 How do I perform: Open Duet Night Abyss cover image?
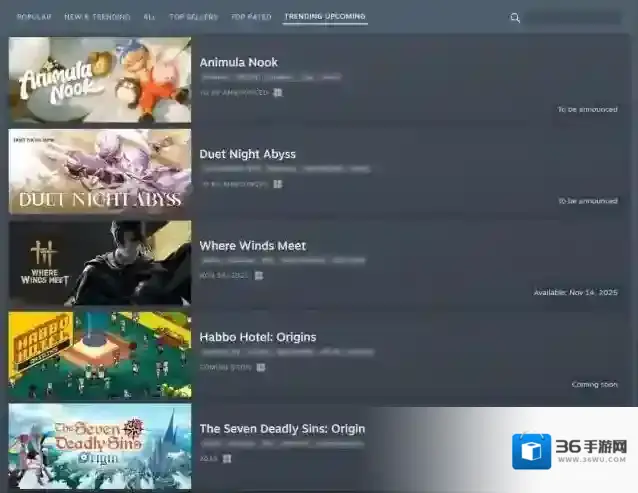(x=100, y=171)
